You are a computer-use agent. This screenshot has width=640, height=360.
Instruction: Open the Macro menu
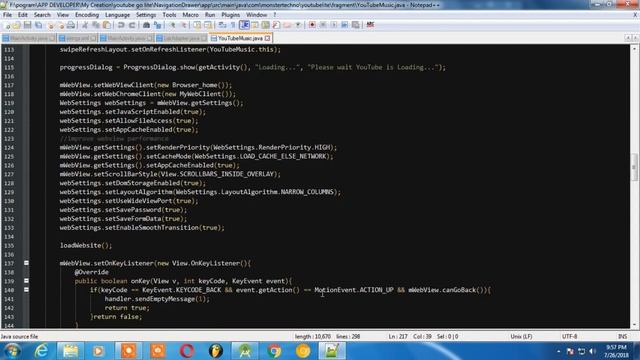pos(190,15)
